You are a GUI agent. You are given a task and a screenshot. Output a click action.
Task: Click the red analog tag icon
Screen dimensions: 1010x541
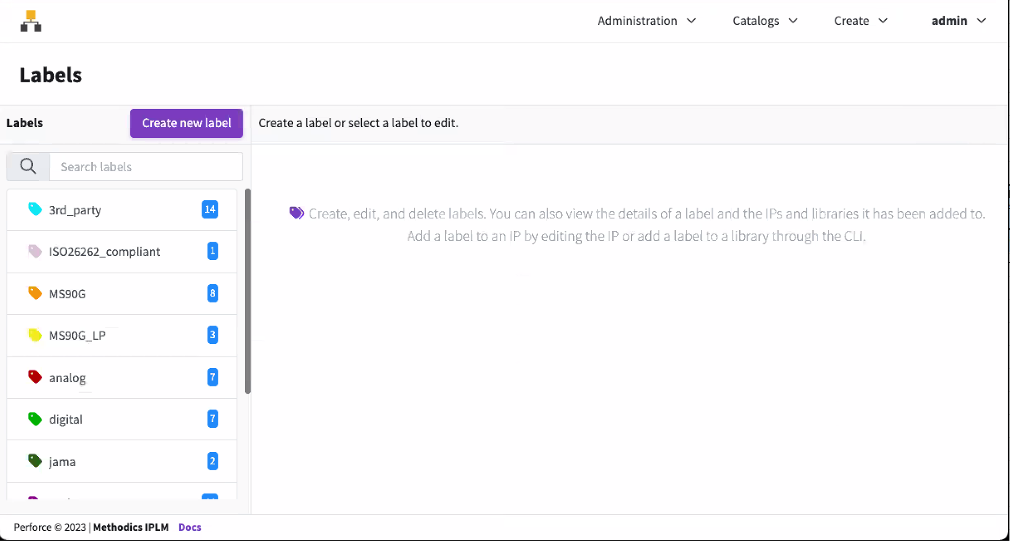35,378
